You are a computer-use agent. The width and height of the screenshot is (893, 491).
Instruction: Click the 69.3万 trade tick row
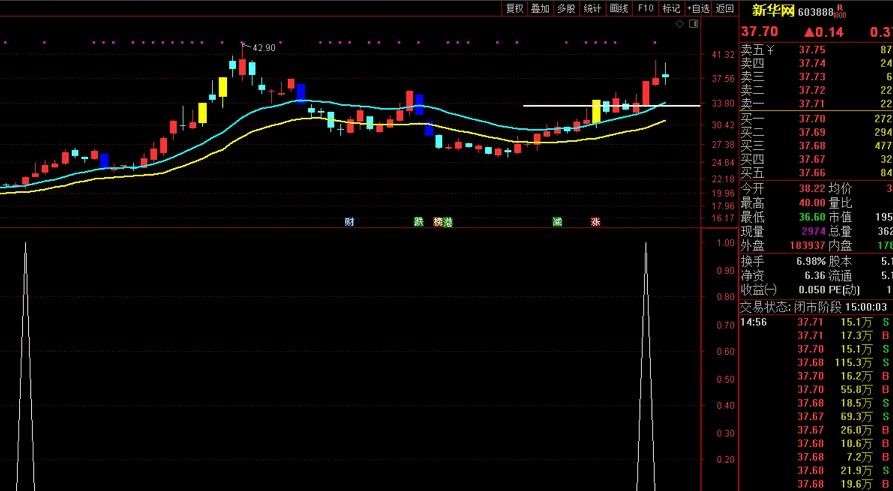point(816,418)
